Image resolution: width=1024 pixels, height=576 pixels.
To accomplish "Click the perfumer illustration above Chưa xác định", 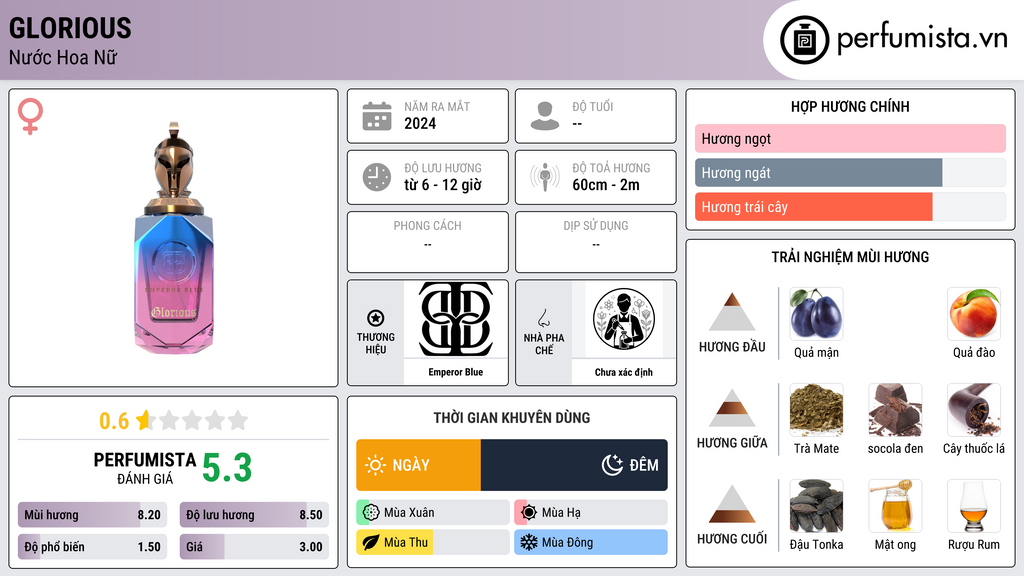I will [x=624, y=319].
